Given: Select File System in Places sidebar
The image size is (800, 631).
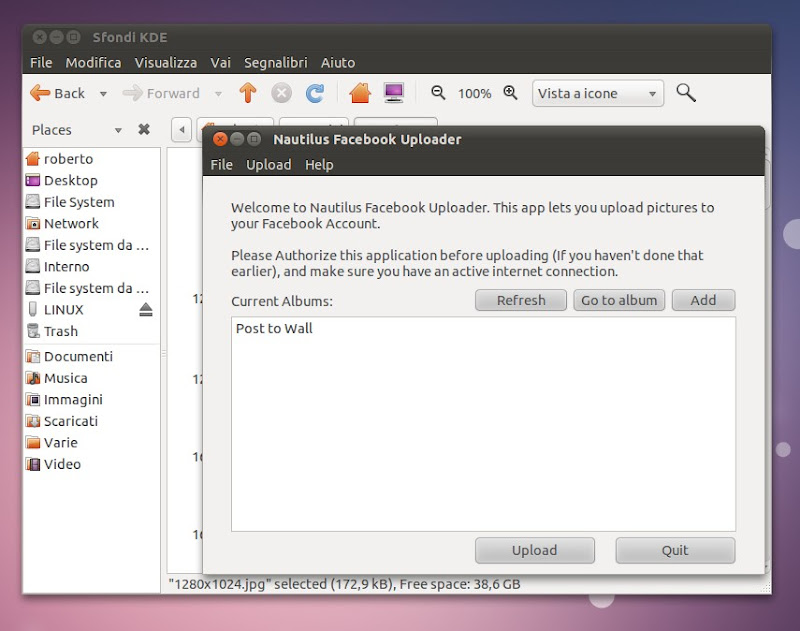Looking at the screenshot, I should coord(92,202).
